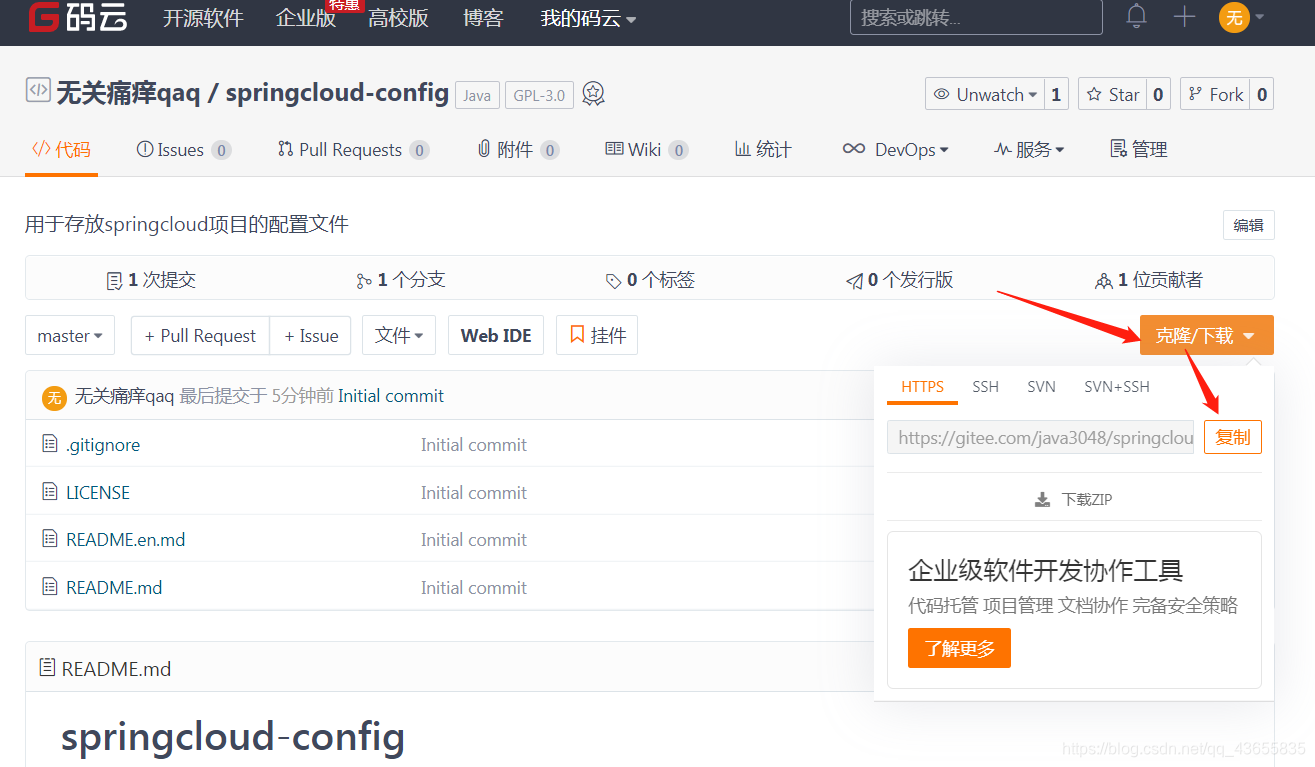
Task: Click the Java language badge
Action: point(477,95)
